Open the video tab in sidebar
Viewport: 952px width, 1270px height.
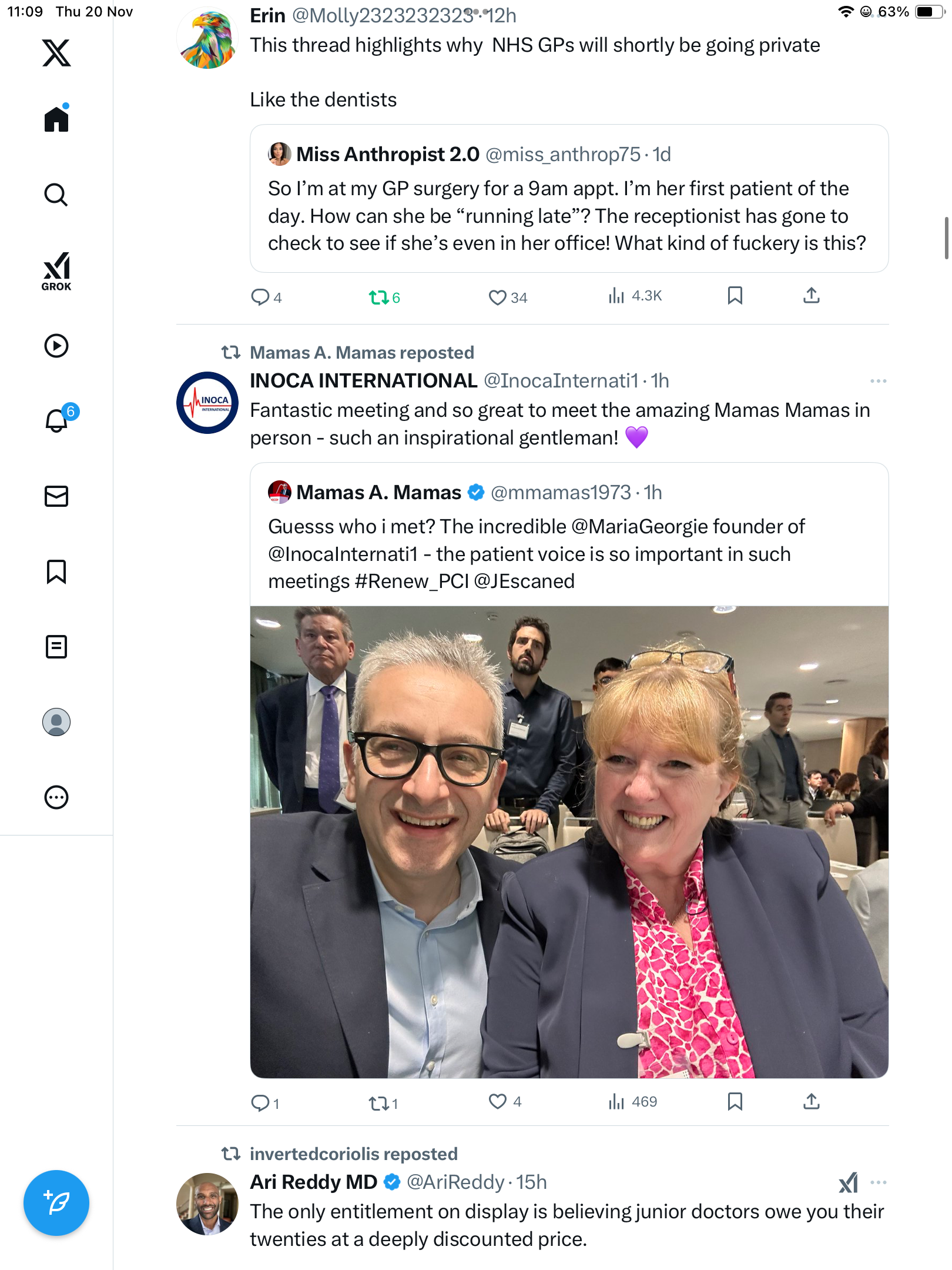56,346
